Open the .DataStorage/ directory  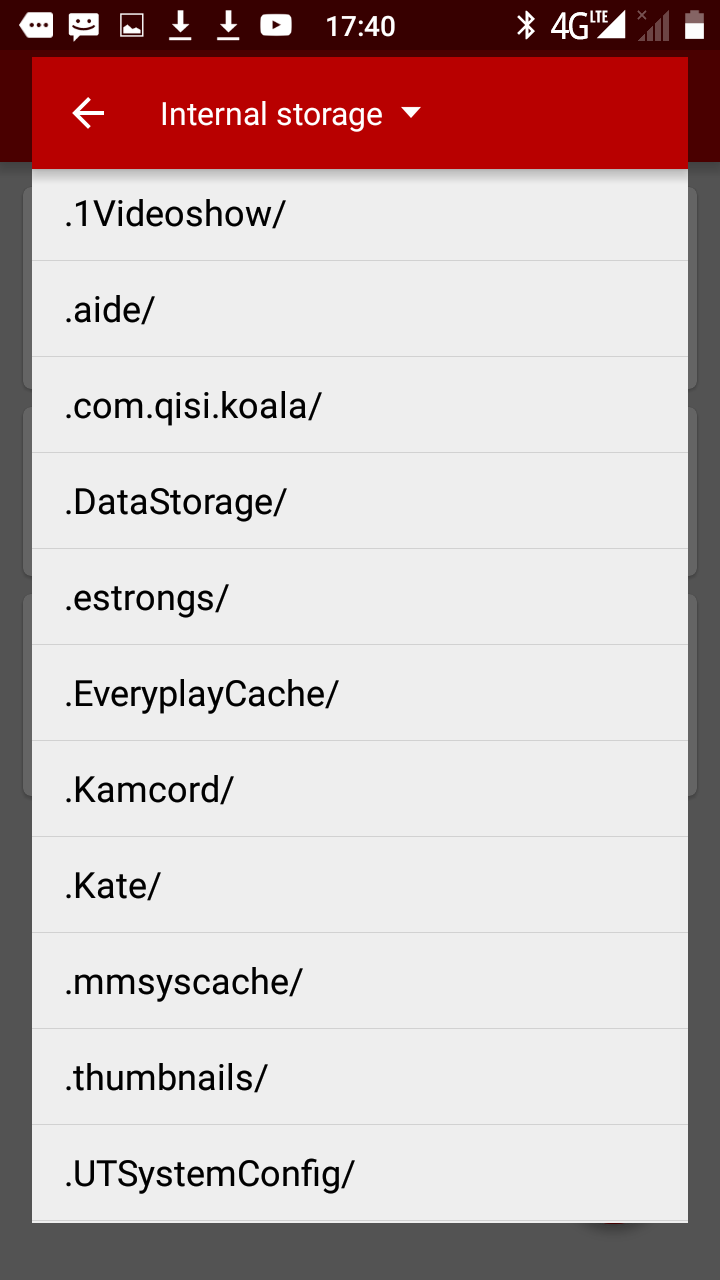coord(360,501)
